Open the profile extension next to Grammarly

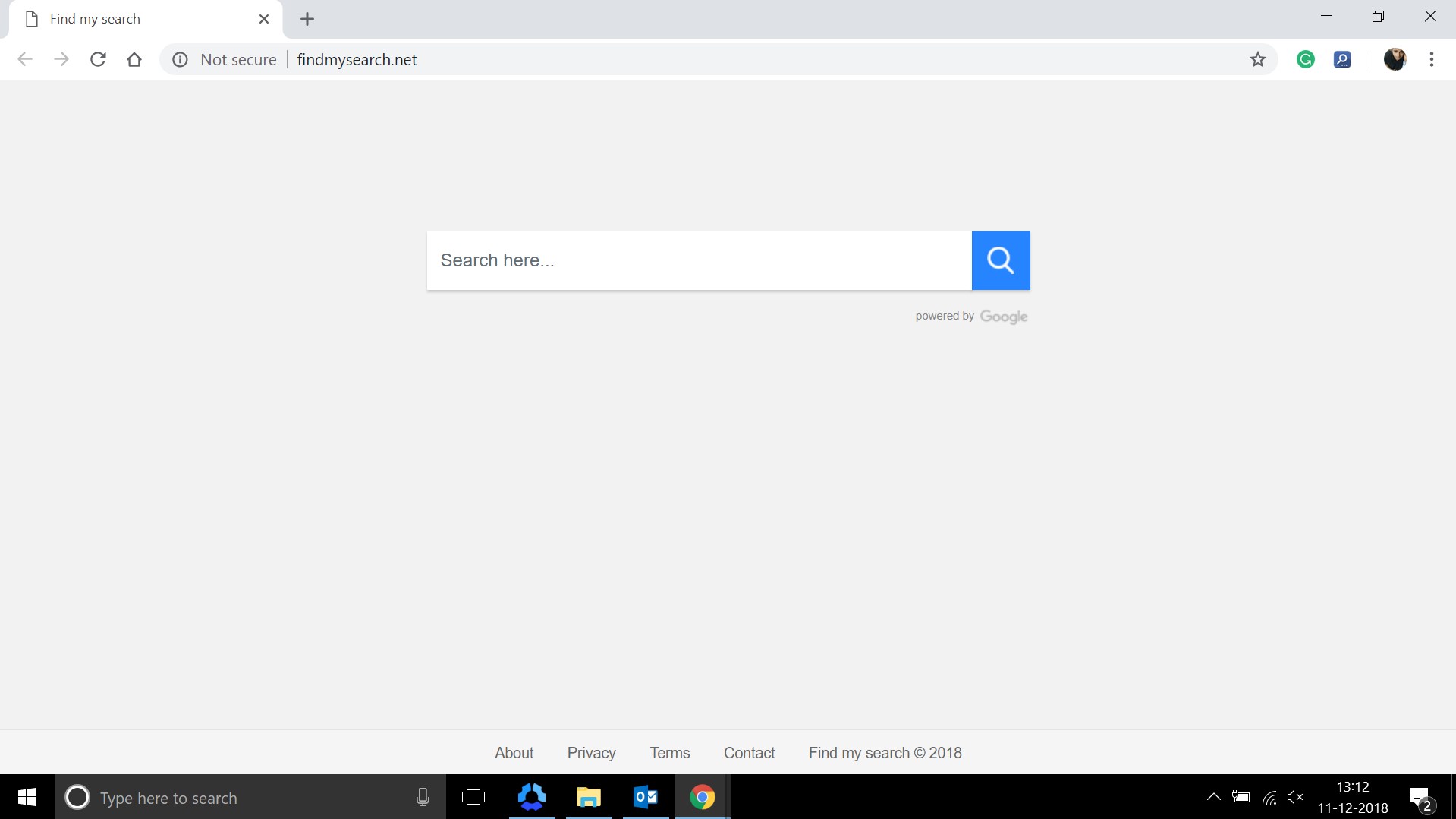coord(1342,59)
